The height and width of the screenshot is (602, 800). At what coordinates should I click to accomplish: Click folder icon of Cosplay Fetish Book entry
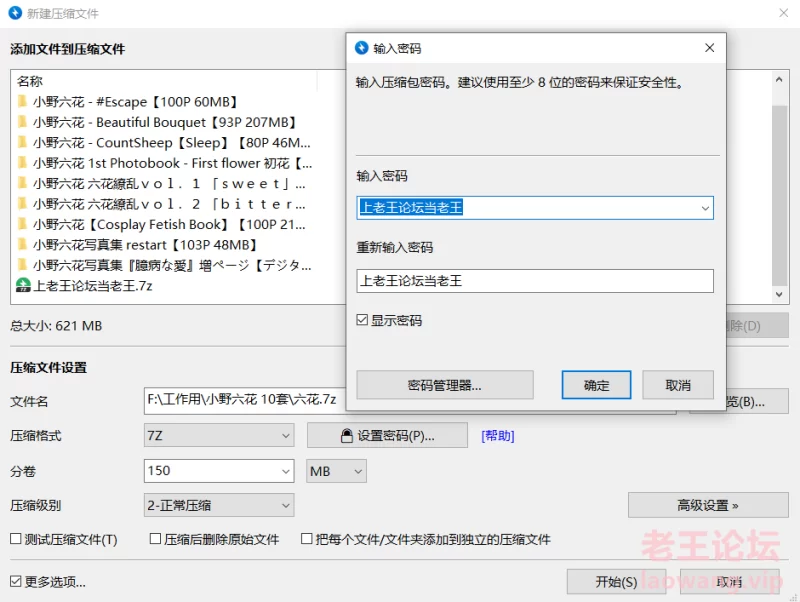click(22, 225)
